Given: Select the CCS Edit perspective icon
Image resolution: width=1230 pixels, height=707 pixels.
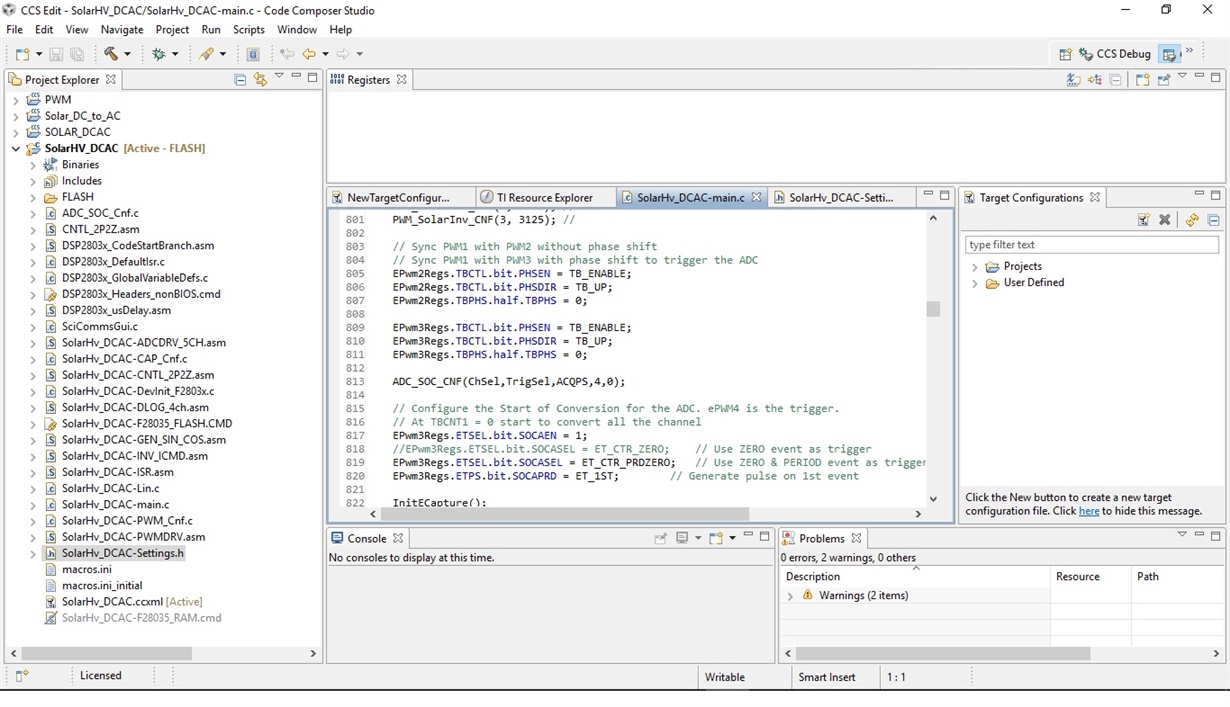Looking at the screenshot, I should [1169, 54].
